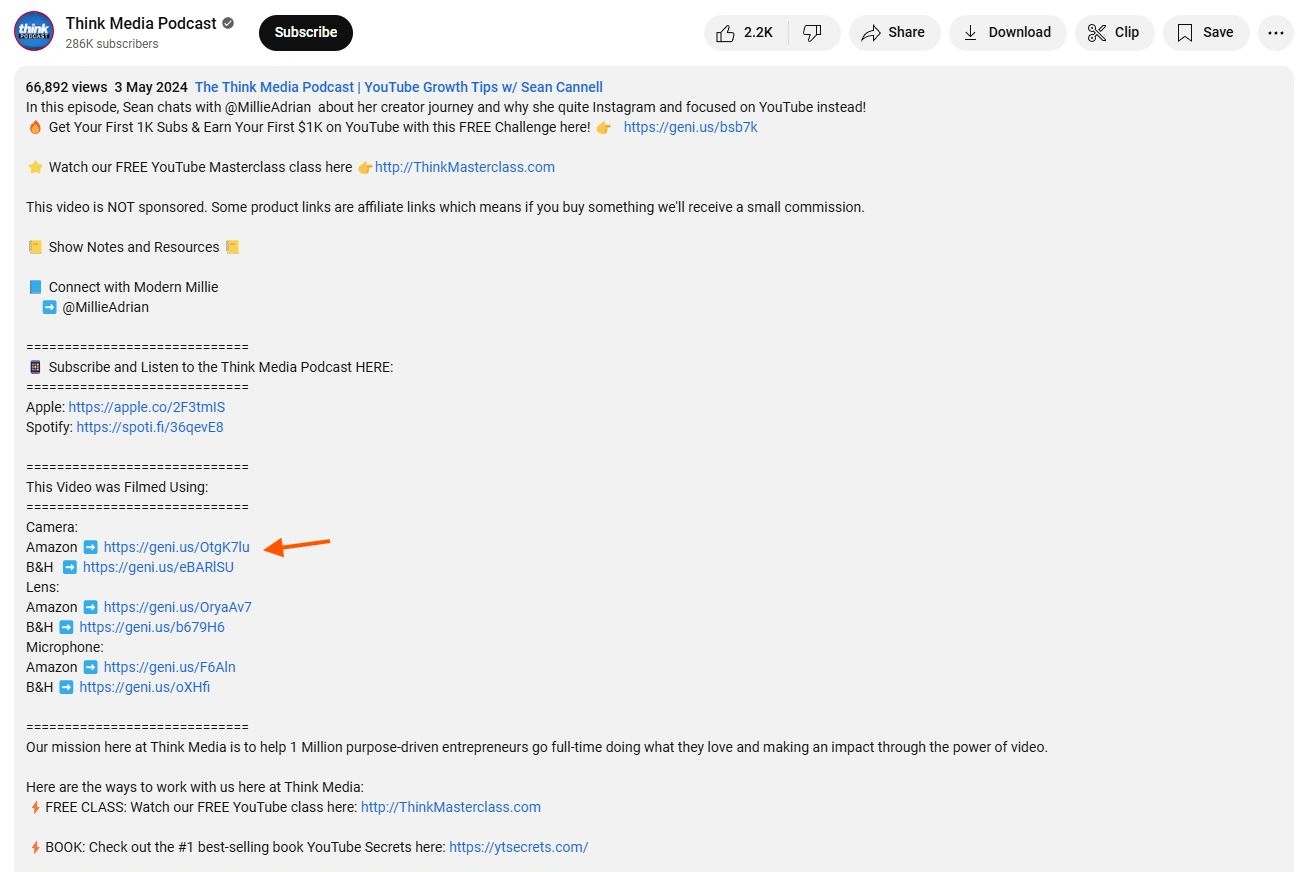The height and width of the screenshot is (872, 1306).
Task: Click the 'Microphone:' label
Action: click(65, 647)
